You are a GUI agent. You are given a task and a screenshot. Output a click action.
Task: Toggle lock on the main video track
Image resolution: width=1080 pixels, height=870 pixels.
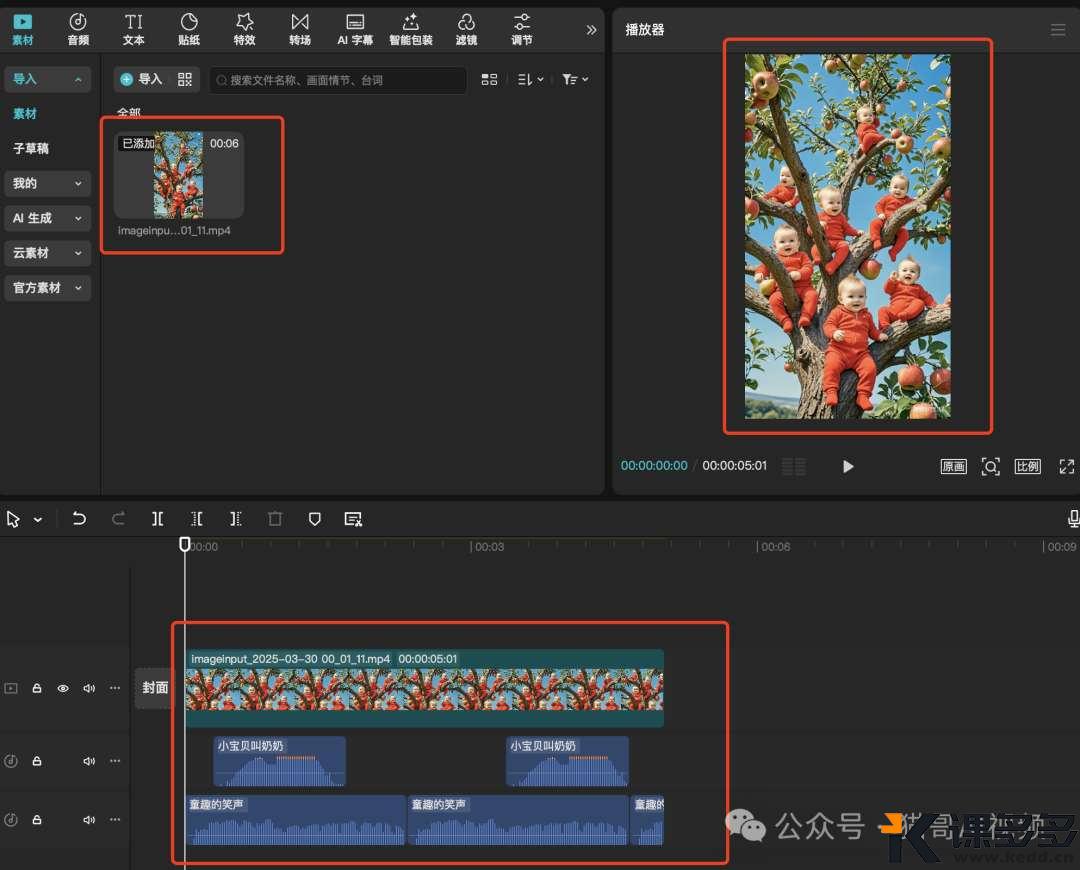click(37, 688)
